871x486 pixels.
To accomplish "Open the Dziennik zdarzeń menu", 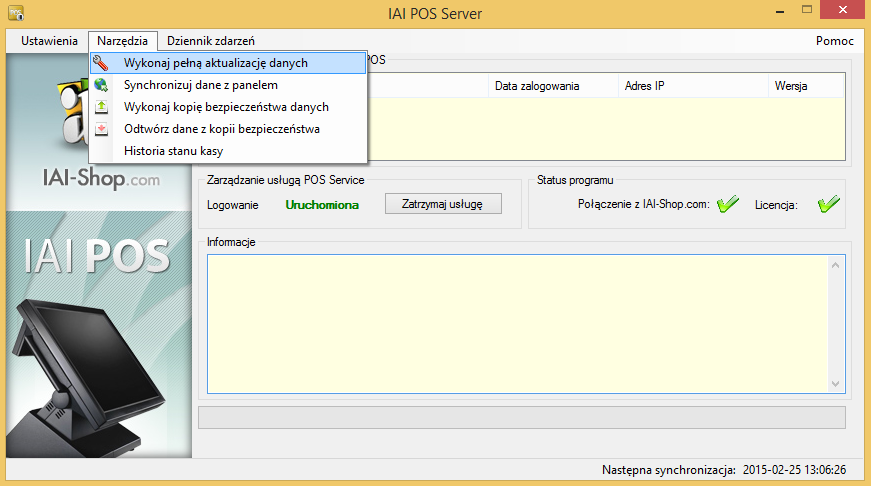I will click(211, 41).
